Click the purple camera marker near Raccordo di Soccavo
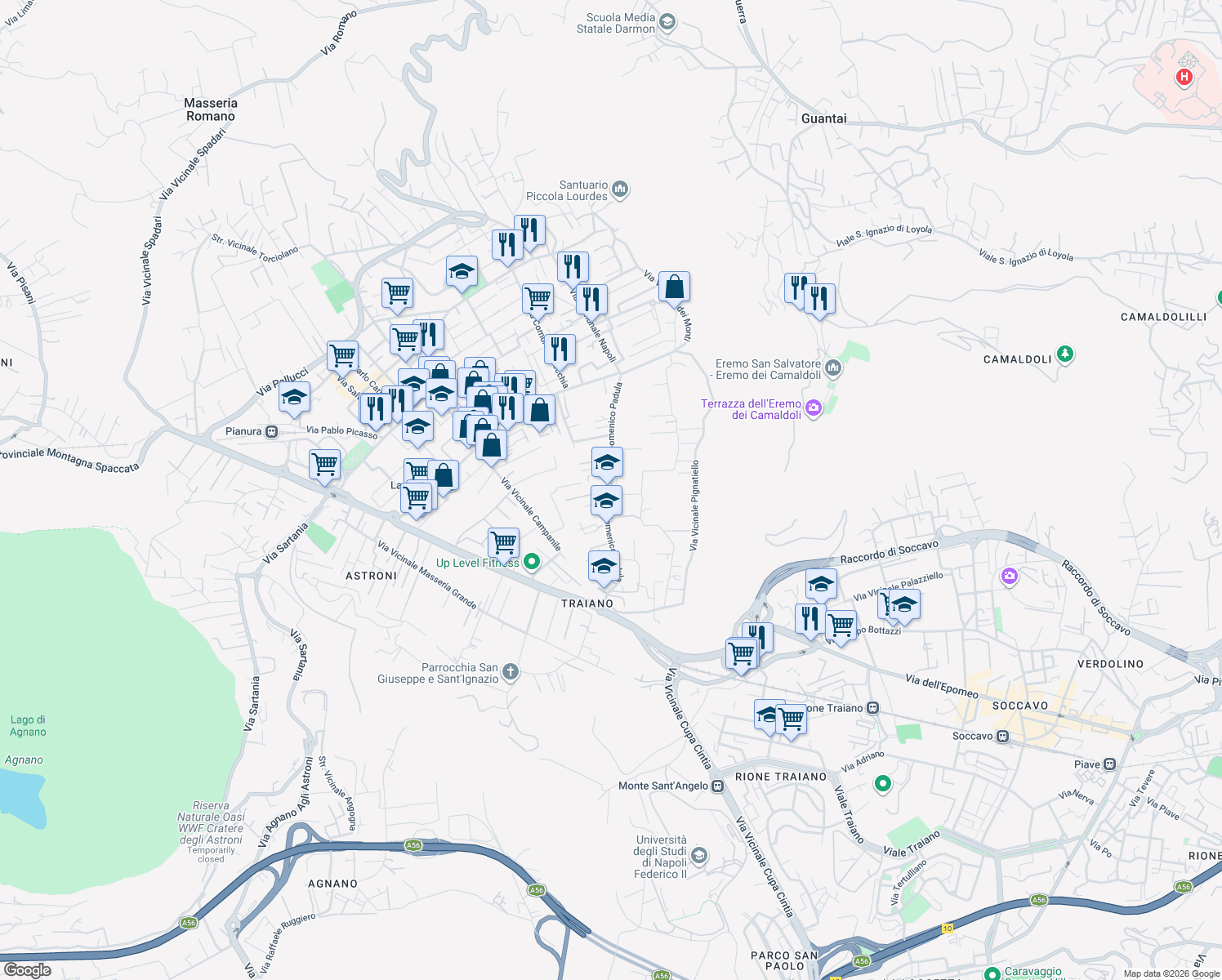The image size is (1222, 980). click(1010, 576)
